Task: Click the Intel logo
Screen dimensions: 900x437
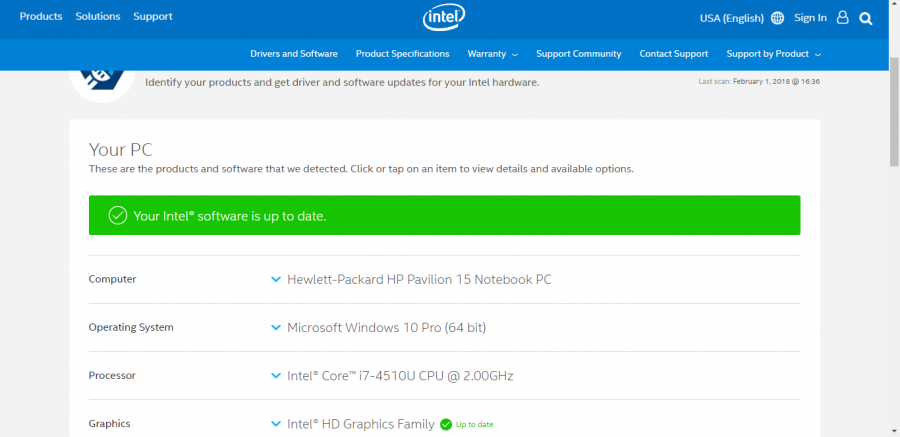Action: pos(445,17)
